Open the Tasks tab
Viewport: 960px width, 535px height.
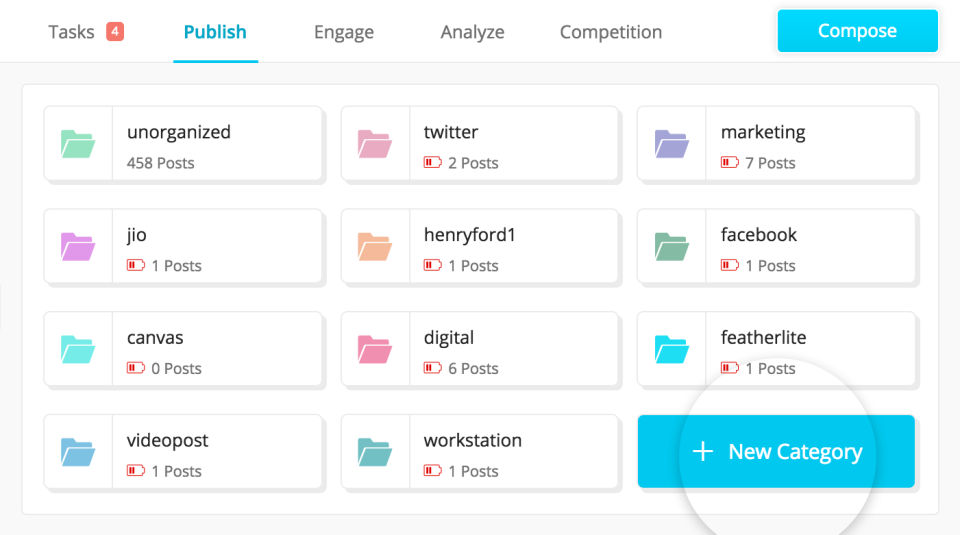click(72, 32)
